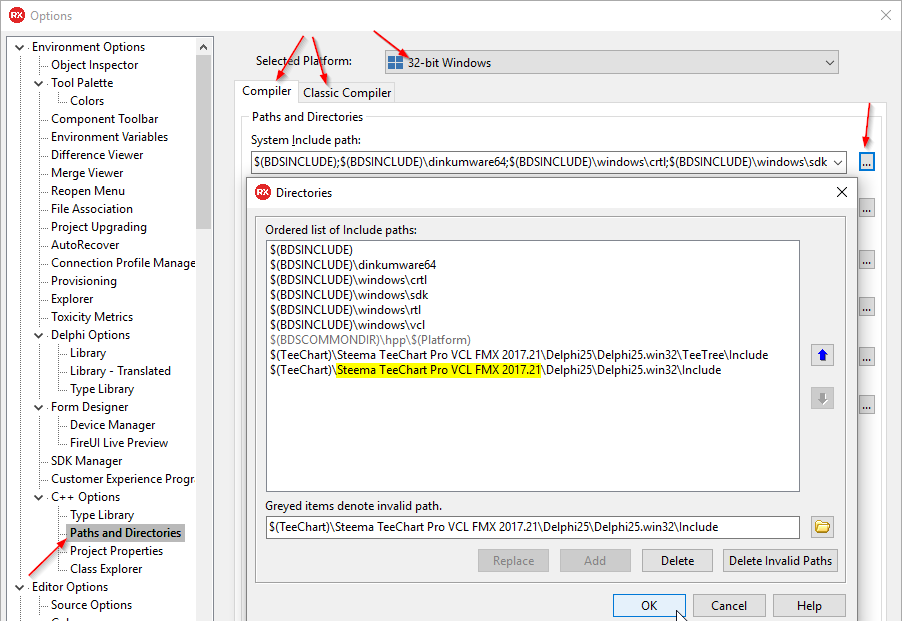The image size is (902, 621).
Task: Collapse the C++ Options tree node
Action: [39, 497]
